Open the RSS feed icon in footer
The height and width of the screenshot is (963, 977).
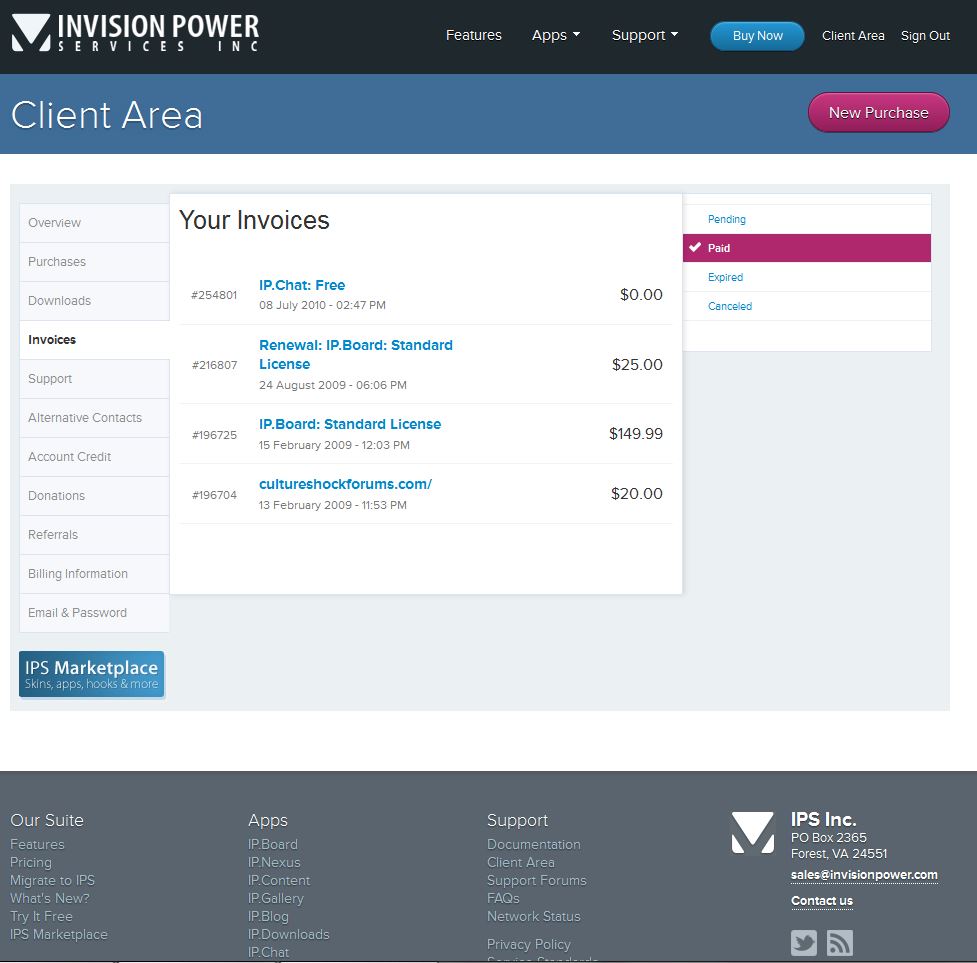point(839,942)
